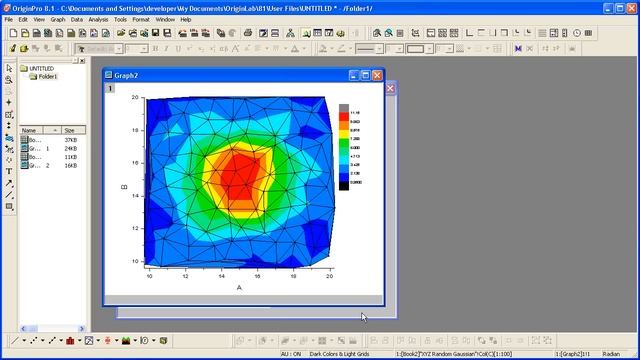Click the 3D surface plot icon
Viewport: 640px width, 360px height.
coord(126,340)
